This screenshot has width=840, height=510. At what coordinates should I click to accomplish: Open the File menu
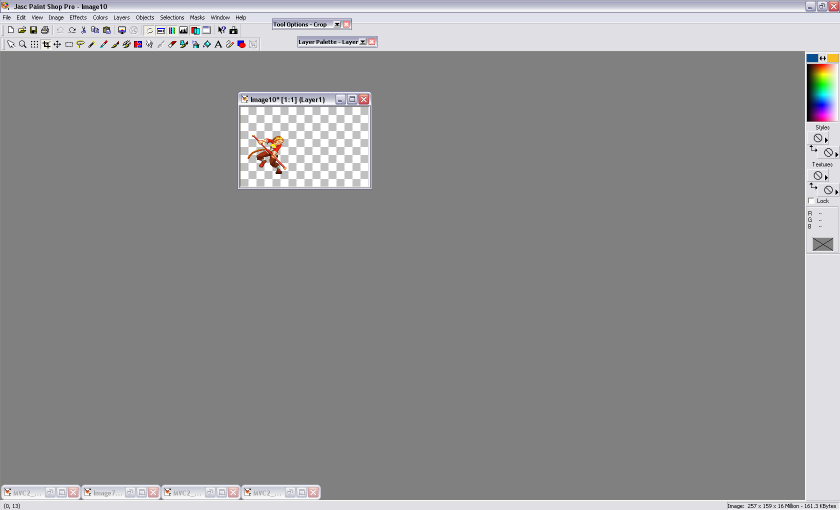[x=7, y=17]
